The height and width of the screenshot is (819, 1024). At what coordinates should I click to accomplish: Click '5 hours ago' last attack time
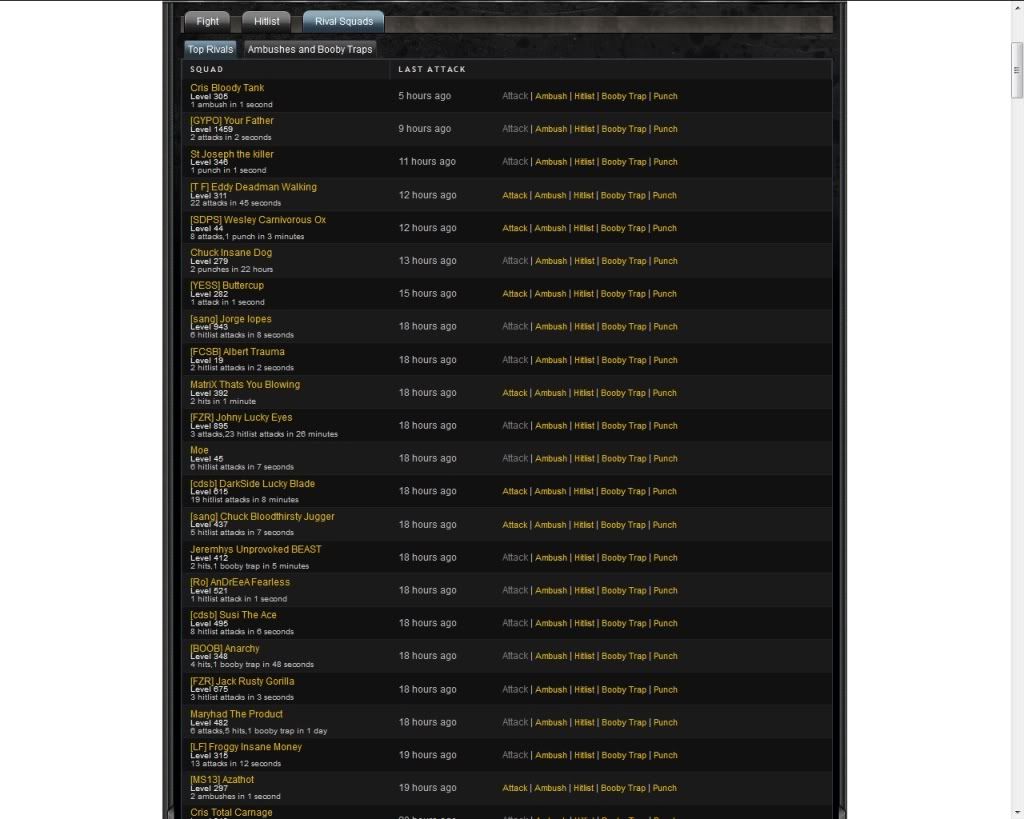pos(424,95)
